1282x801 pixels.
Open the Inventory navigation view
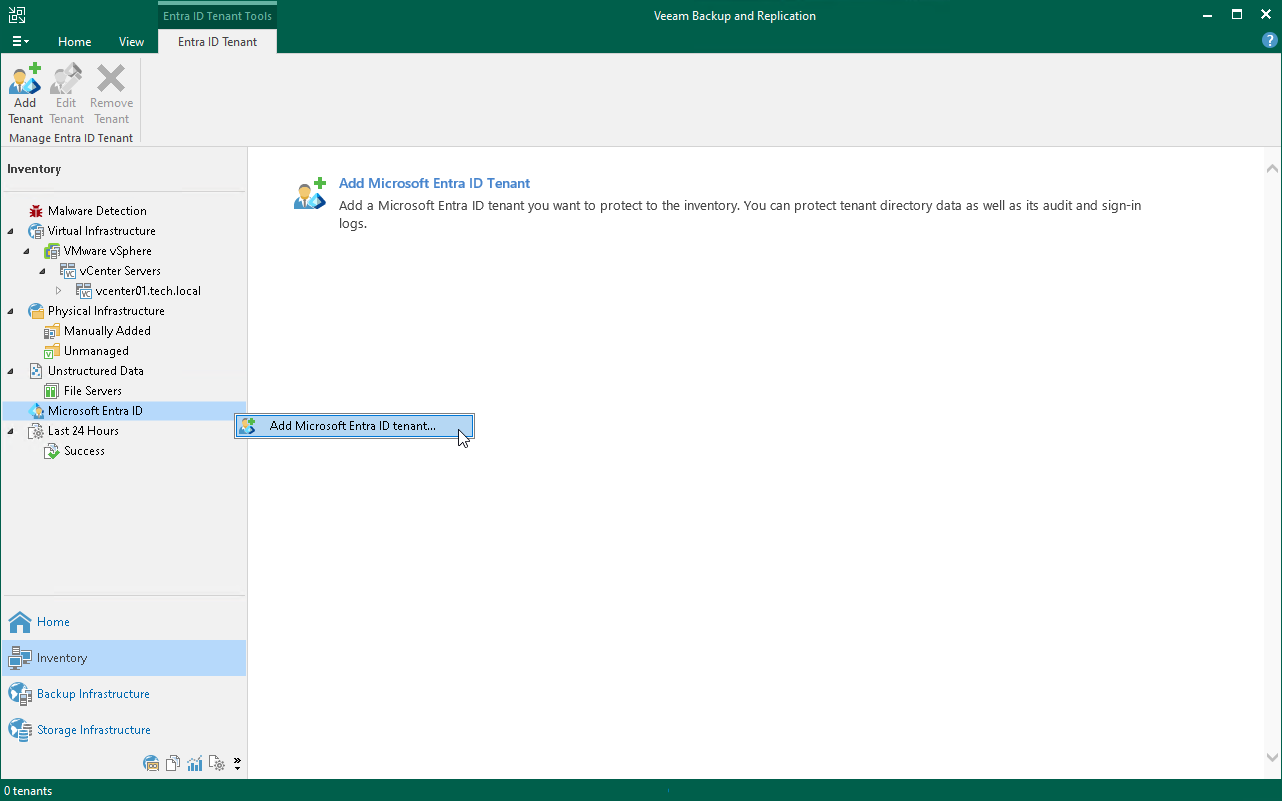[124, 658]
